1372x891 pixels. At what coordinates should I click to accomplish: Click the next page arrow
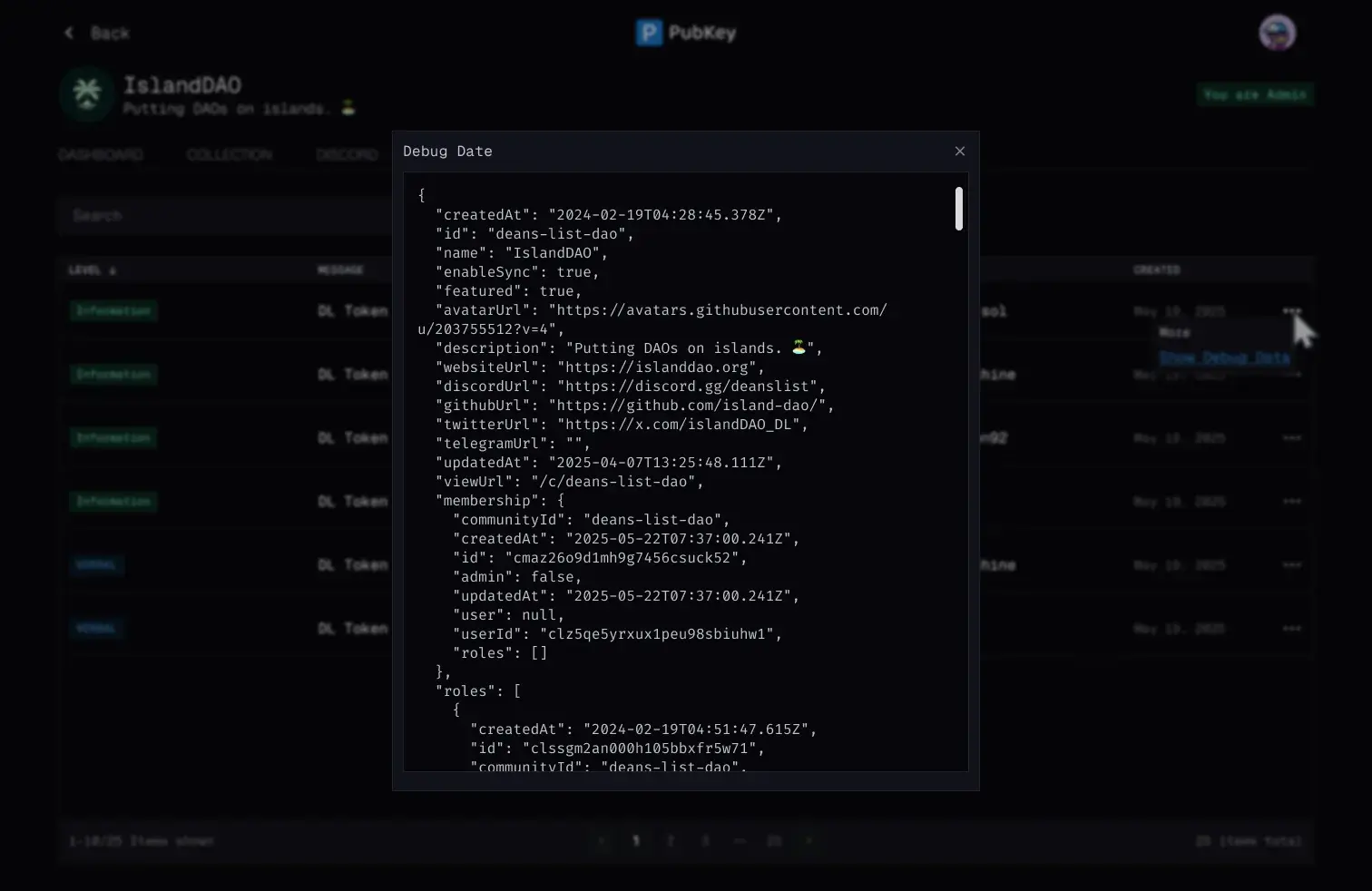[x=808, y=841]
